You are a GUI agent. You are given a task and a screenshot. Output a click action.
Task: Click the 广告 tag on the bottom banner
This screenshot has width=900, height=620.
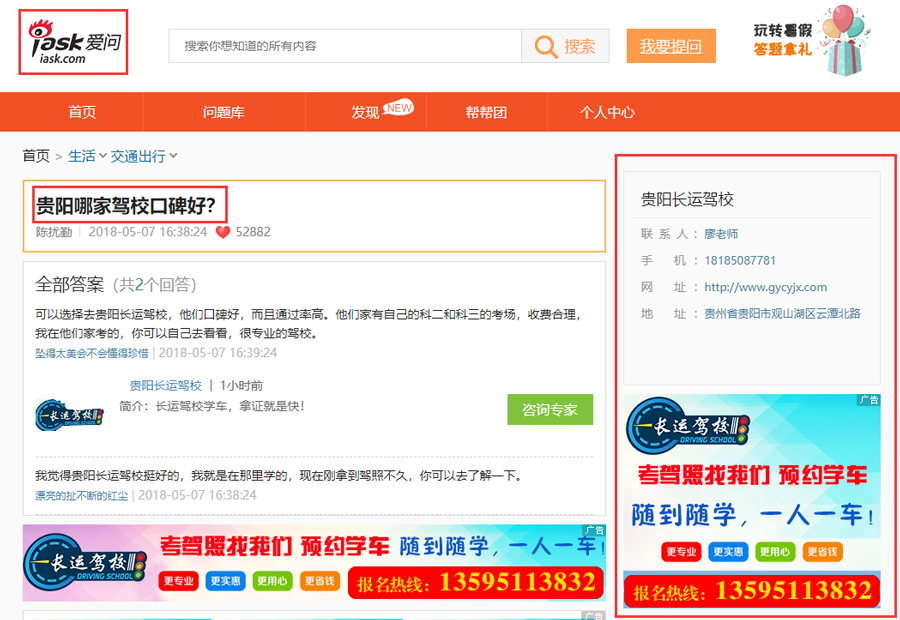(x=594, y=530)
